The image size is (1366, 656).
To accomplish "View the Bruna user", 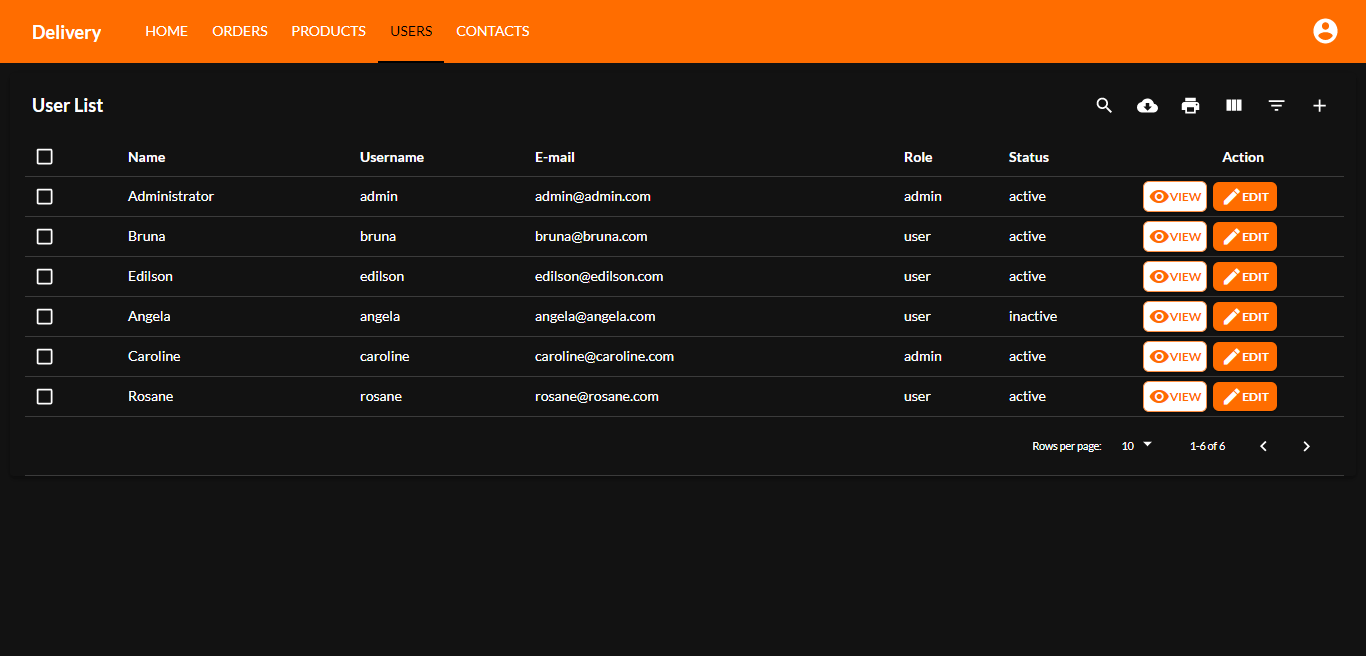I will pos(1175,237).
